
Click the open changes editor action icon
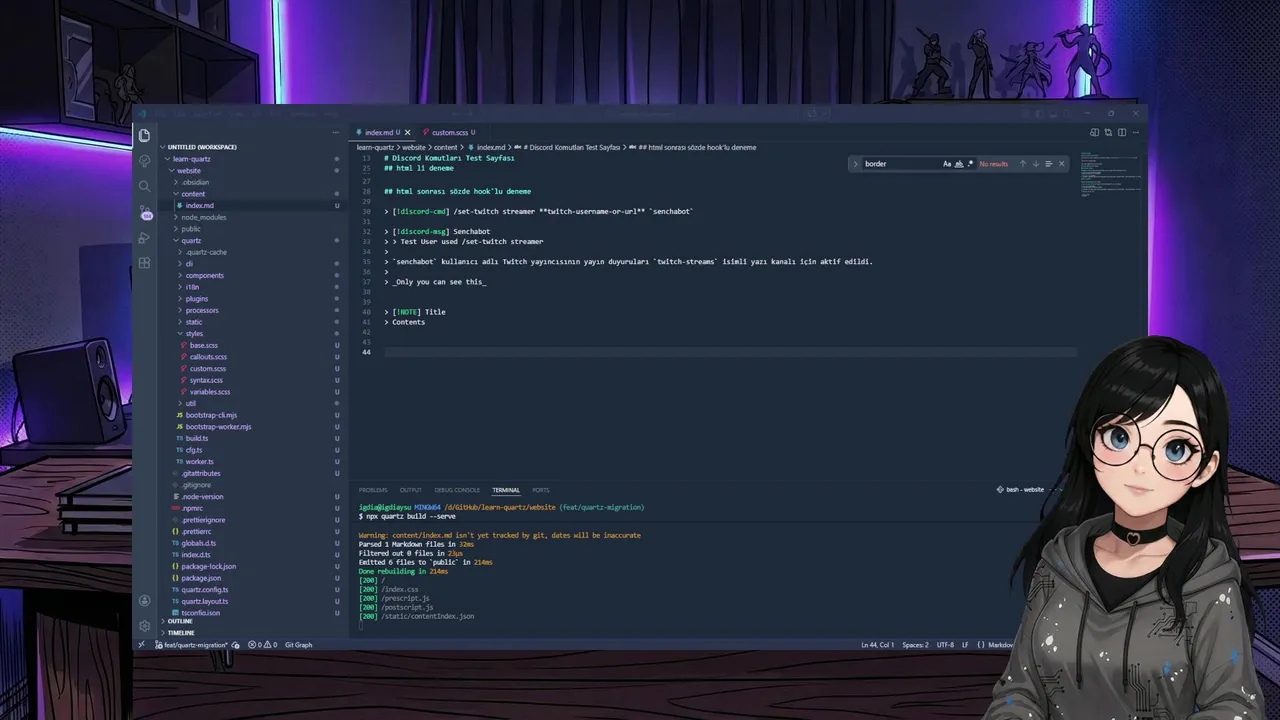pyautogui.click(x=1108, y=132)
